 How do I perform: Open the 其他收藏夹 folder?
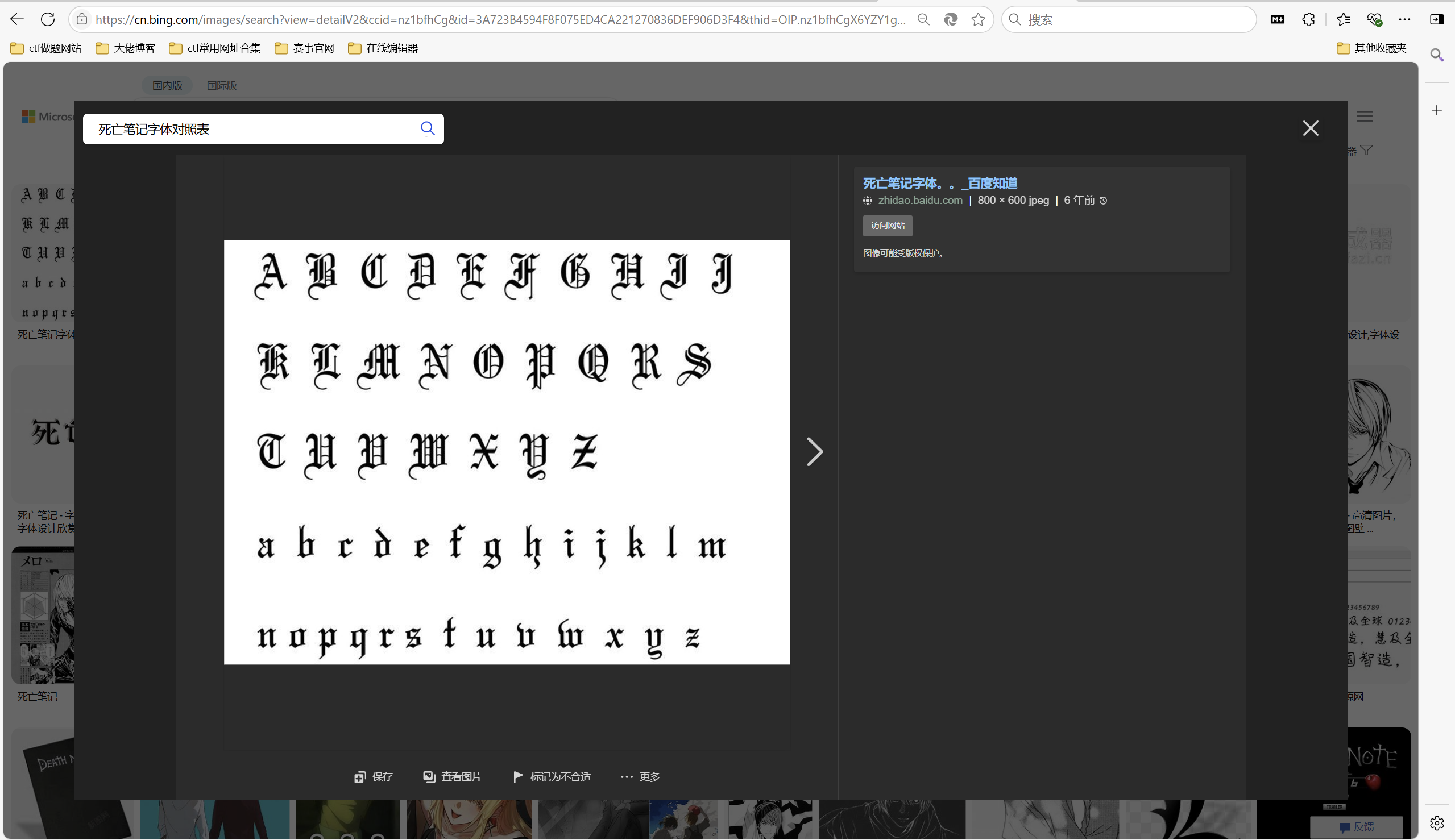1371,48
